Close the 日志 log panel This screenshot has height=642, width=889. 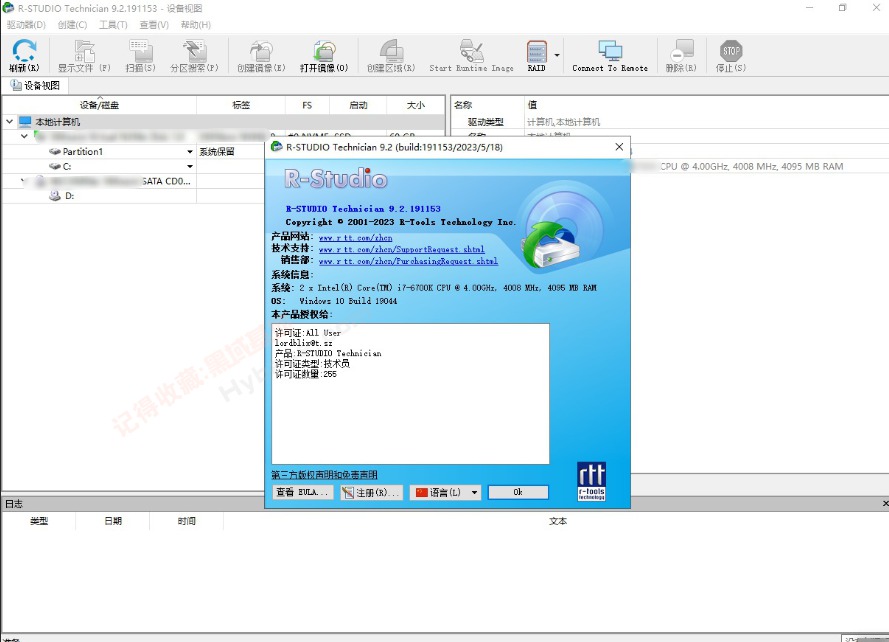coord(884,504)
